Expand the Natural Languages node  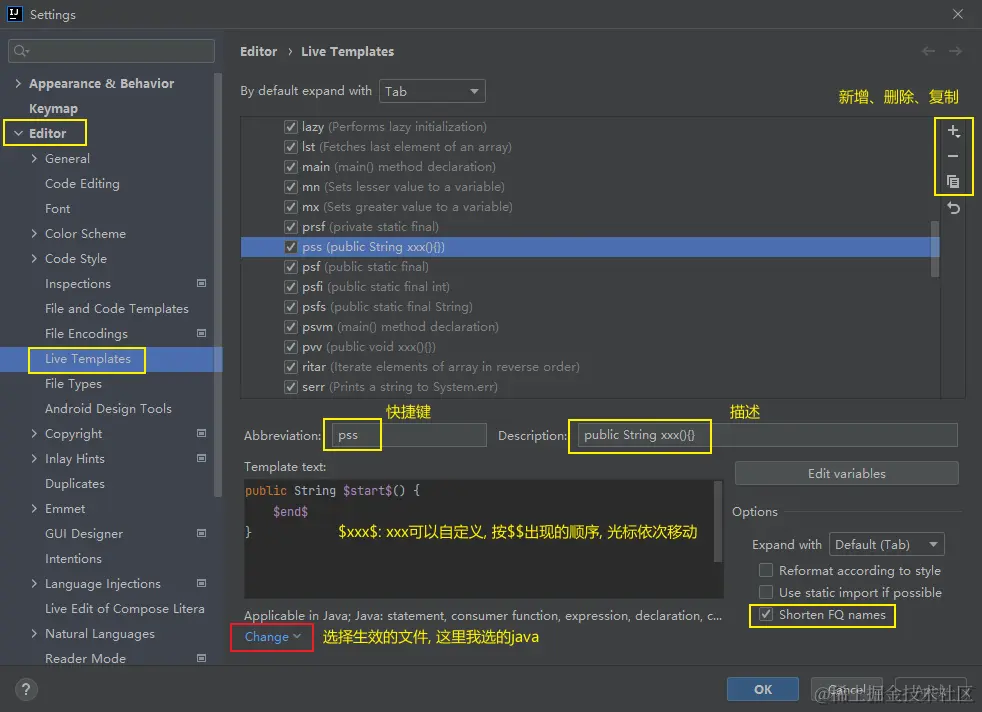tap(34, 634)
